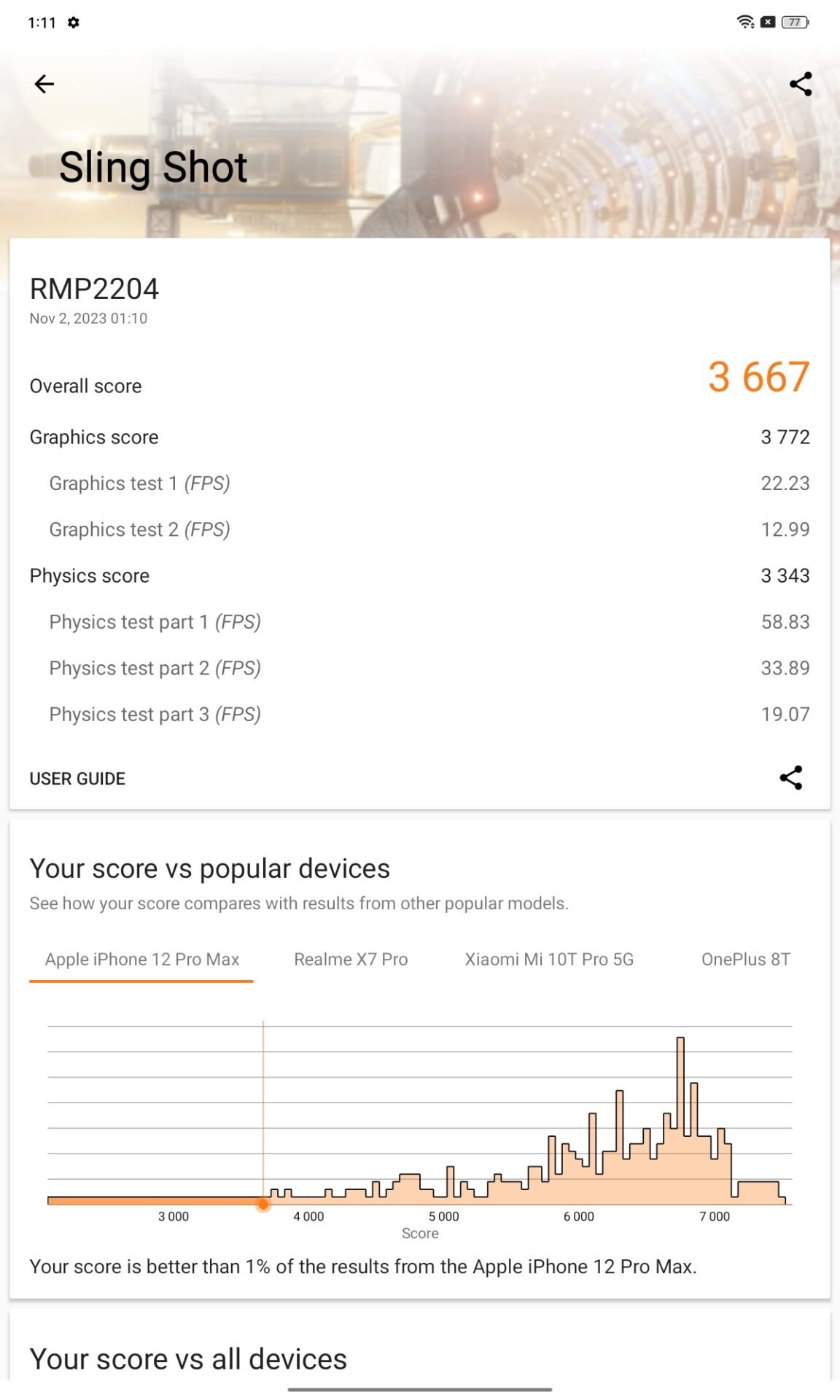Tap the Graphics test 1 FPS row
Screen dimensions: 840x1400
click(x=419, y=483)
